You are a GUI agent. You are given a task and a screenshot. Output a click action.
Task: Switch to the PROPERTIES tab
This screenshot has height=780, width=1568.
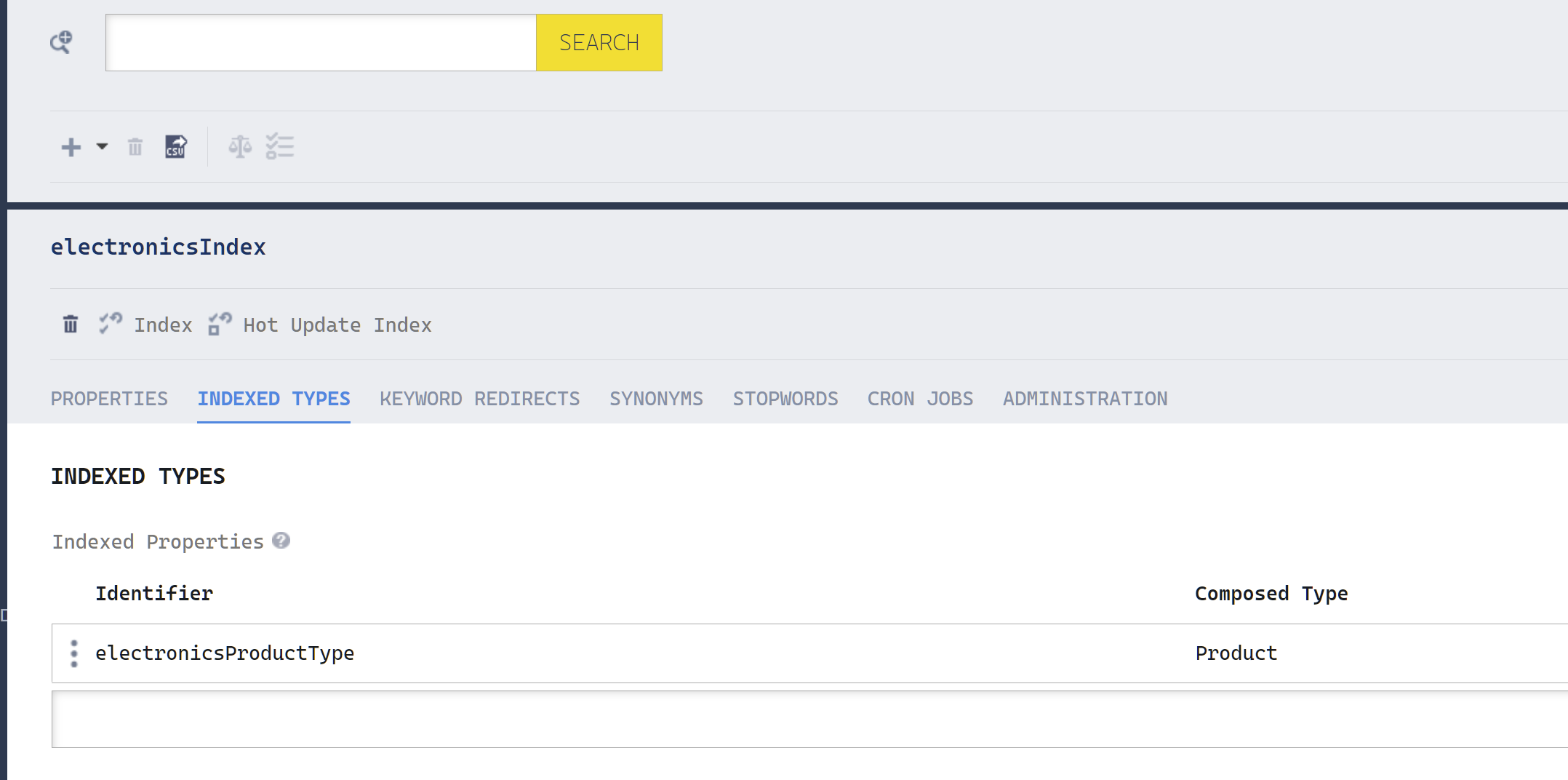point(109,399)
